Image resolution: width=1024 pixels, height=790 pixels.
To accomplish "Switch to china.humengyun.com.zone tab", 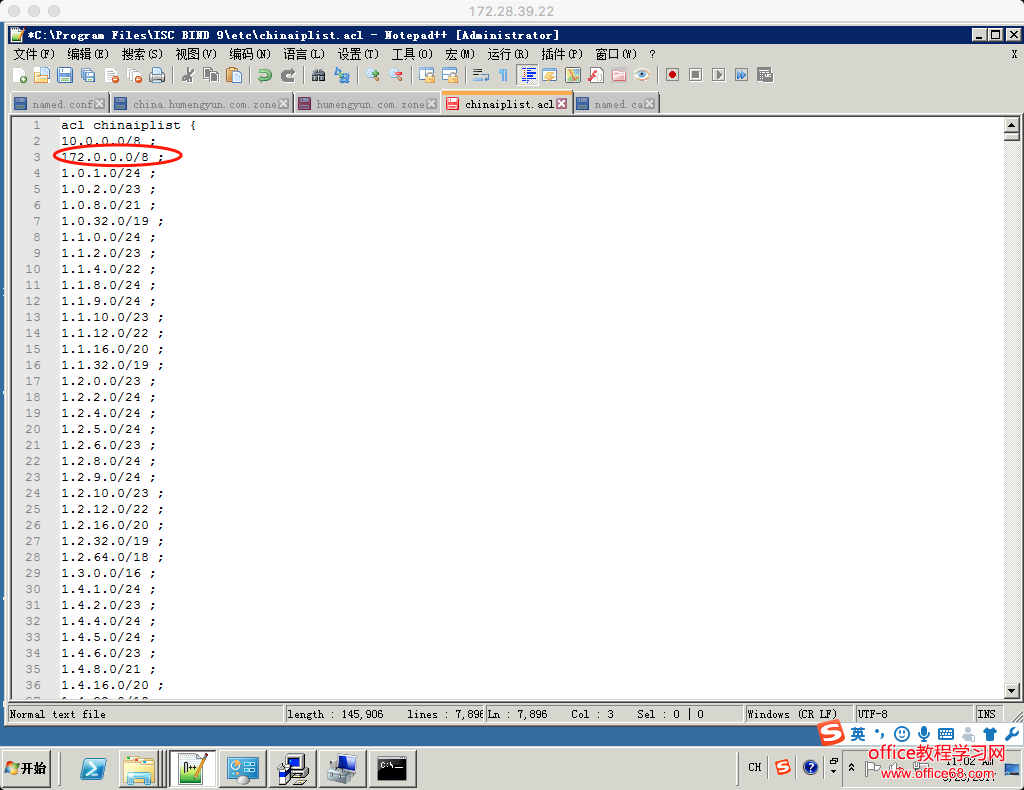I will click(x=204, y=104).
